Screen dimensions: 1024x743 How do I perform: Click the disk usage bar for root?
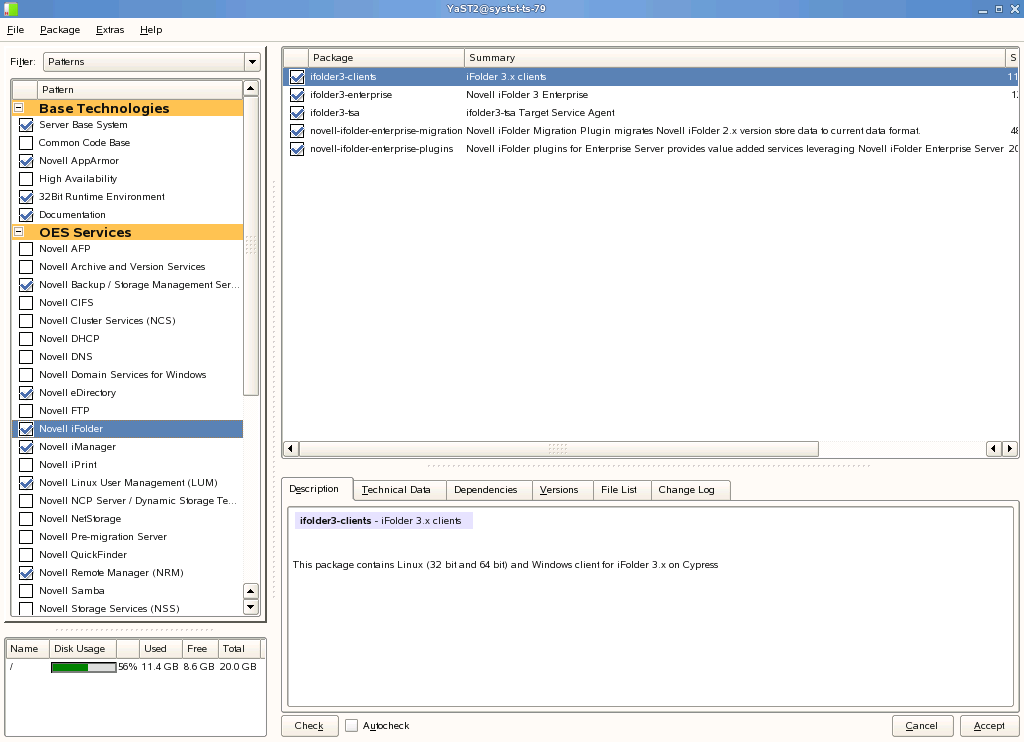pyautogui.click(x=83, y=667)
